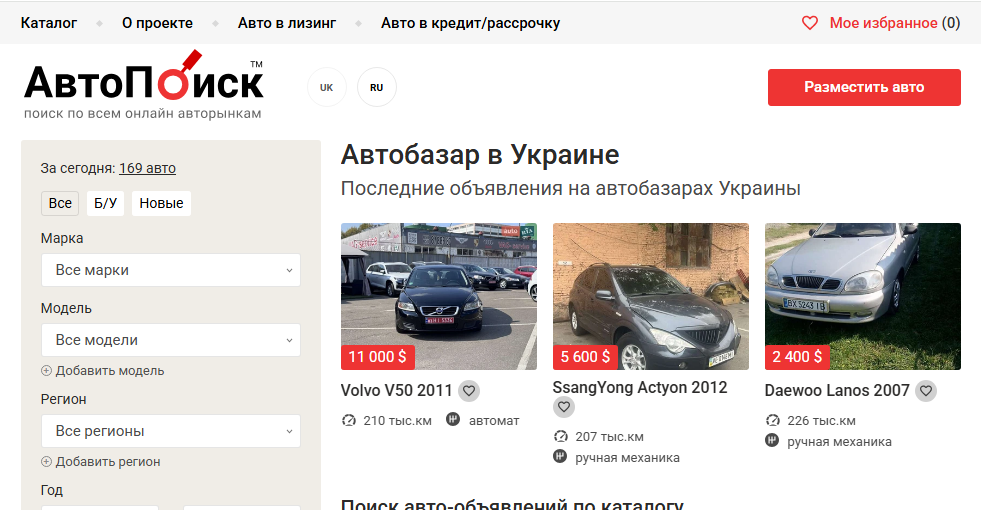Click the АвтоПоиск logo
The image size is (981, 510).
(143, 84)
